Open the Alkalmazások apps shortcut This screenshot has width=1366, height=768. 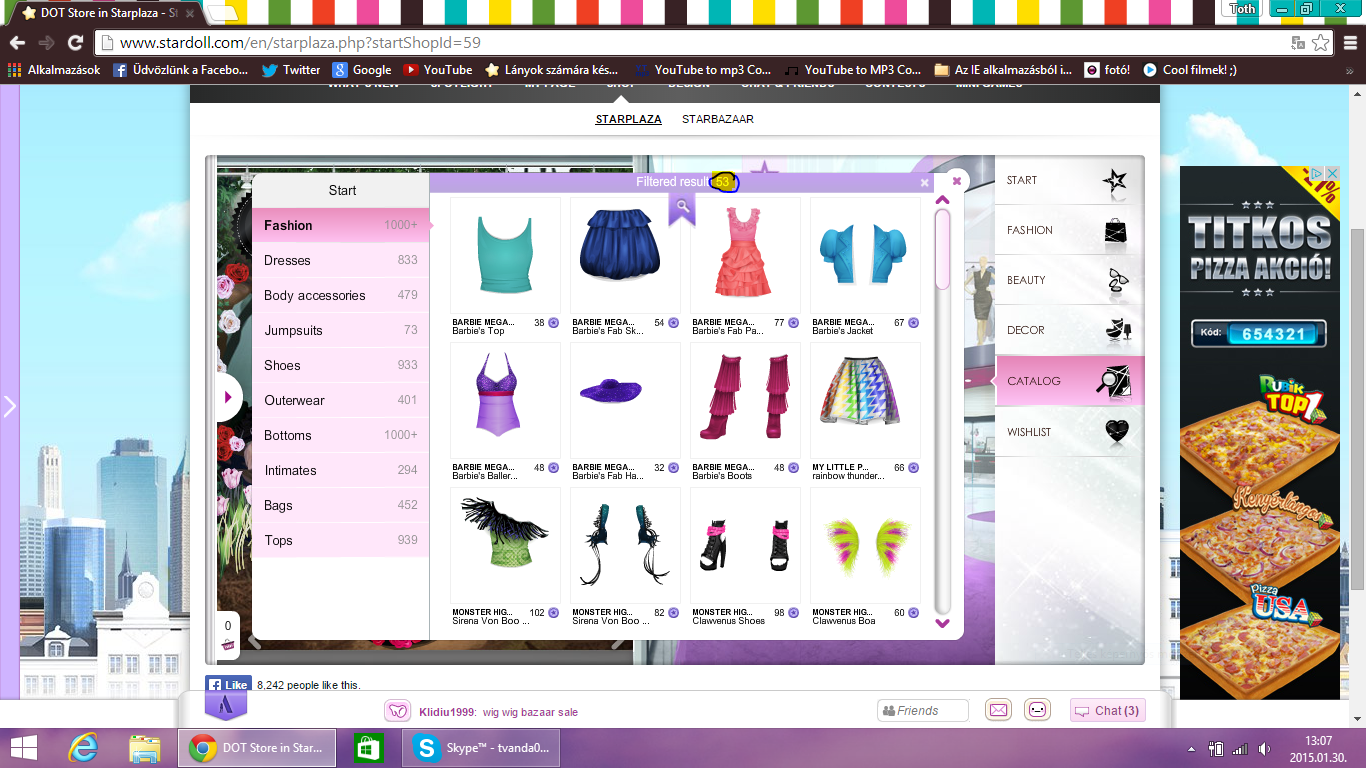tap(54, 70)
